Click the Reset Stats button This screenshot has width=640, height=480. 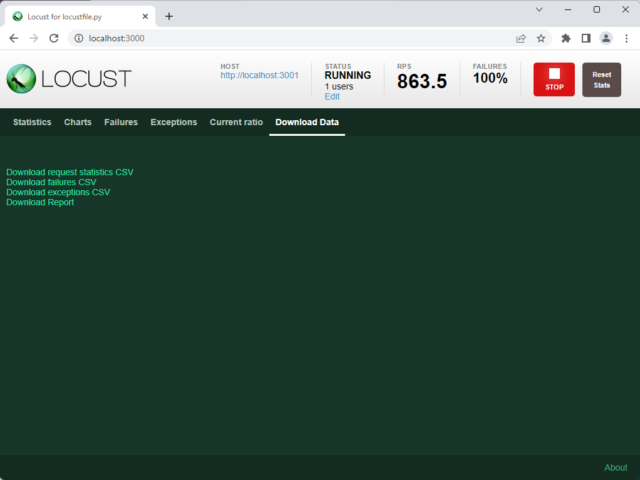point(601,80)
